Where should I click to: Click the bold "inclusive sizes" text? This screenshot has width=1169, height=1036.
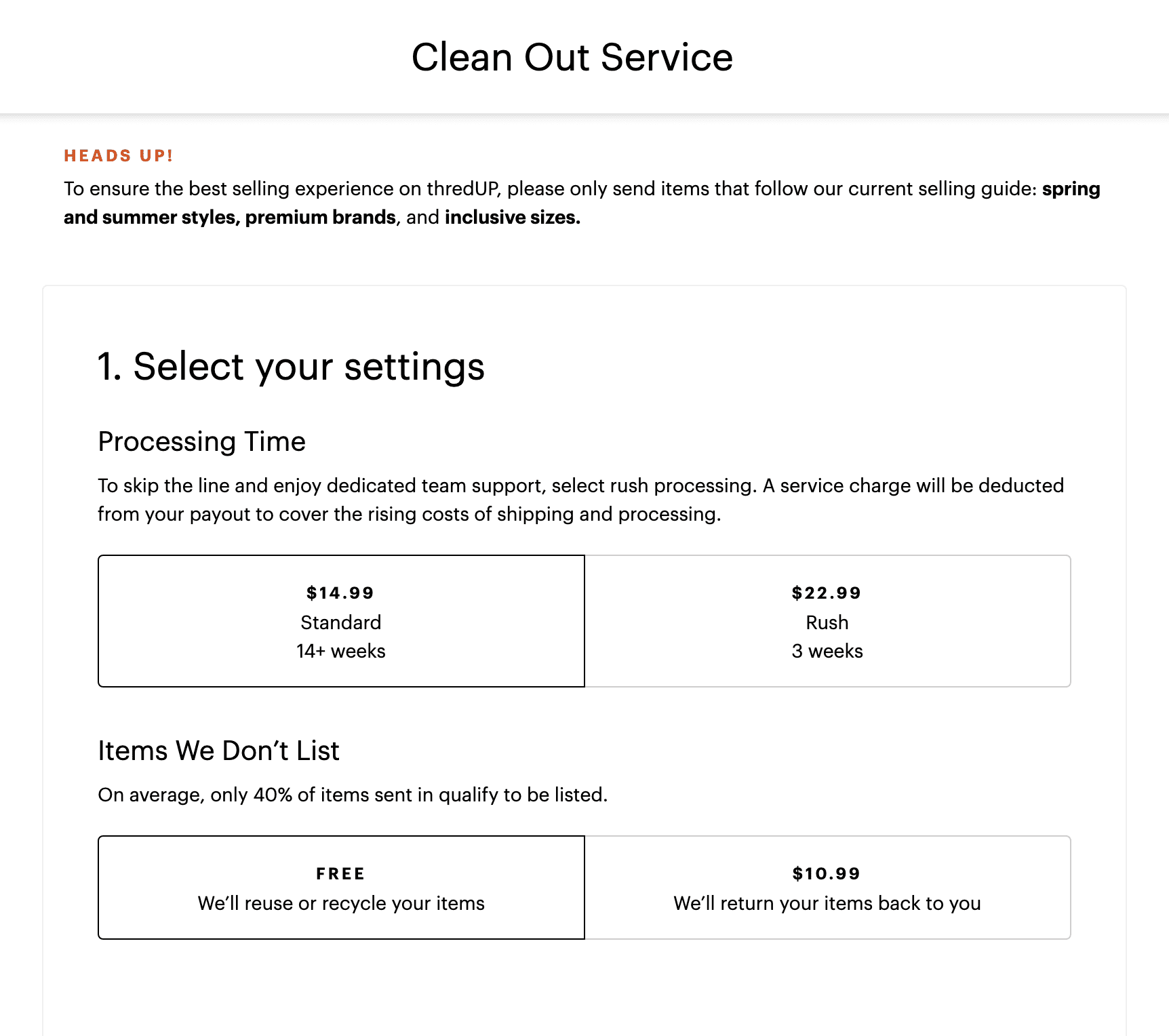(512, 217)
